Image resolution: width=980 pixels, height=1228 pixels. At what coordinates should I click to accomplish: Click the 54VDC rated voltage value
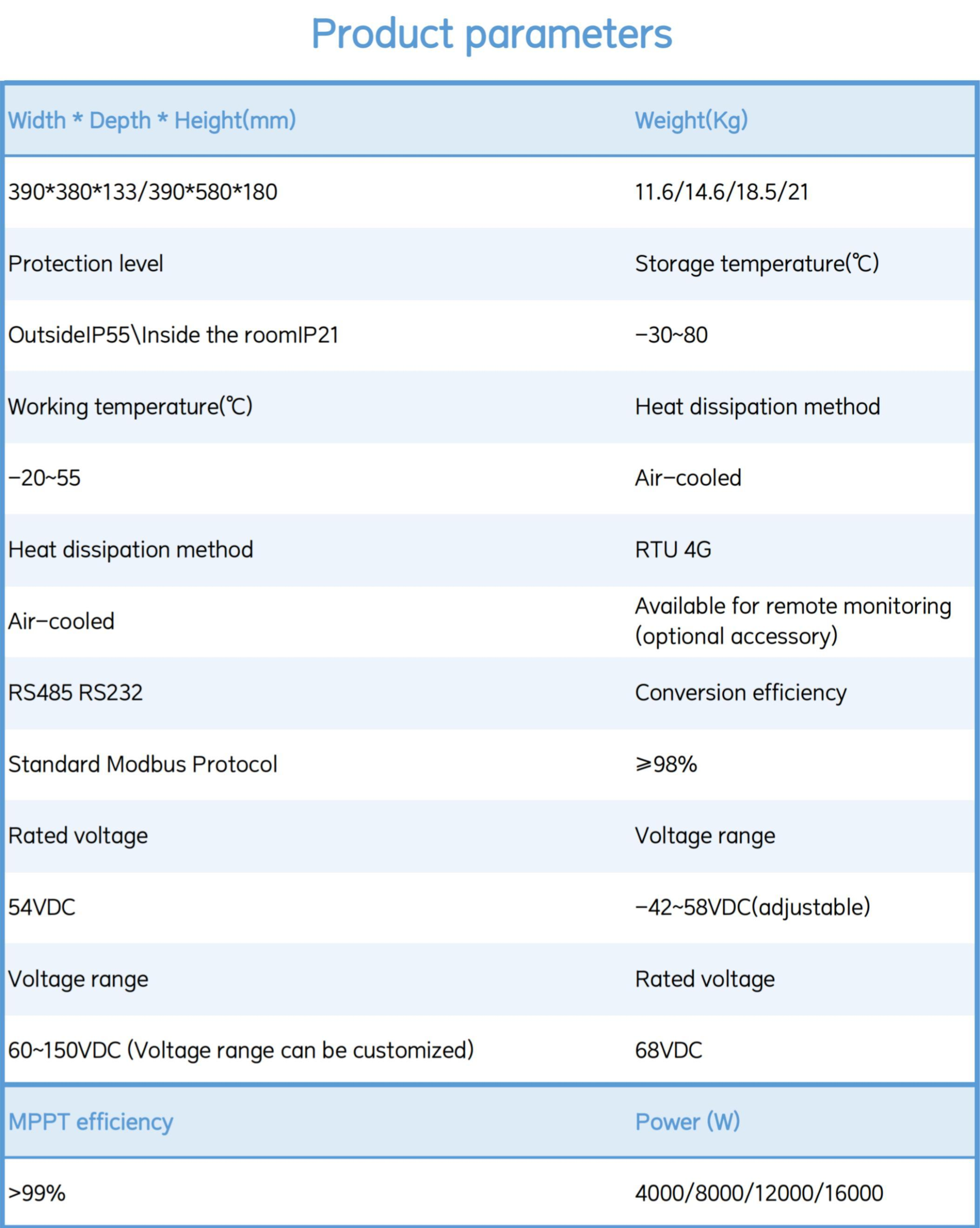coord(42,908)
